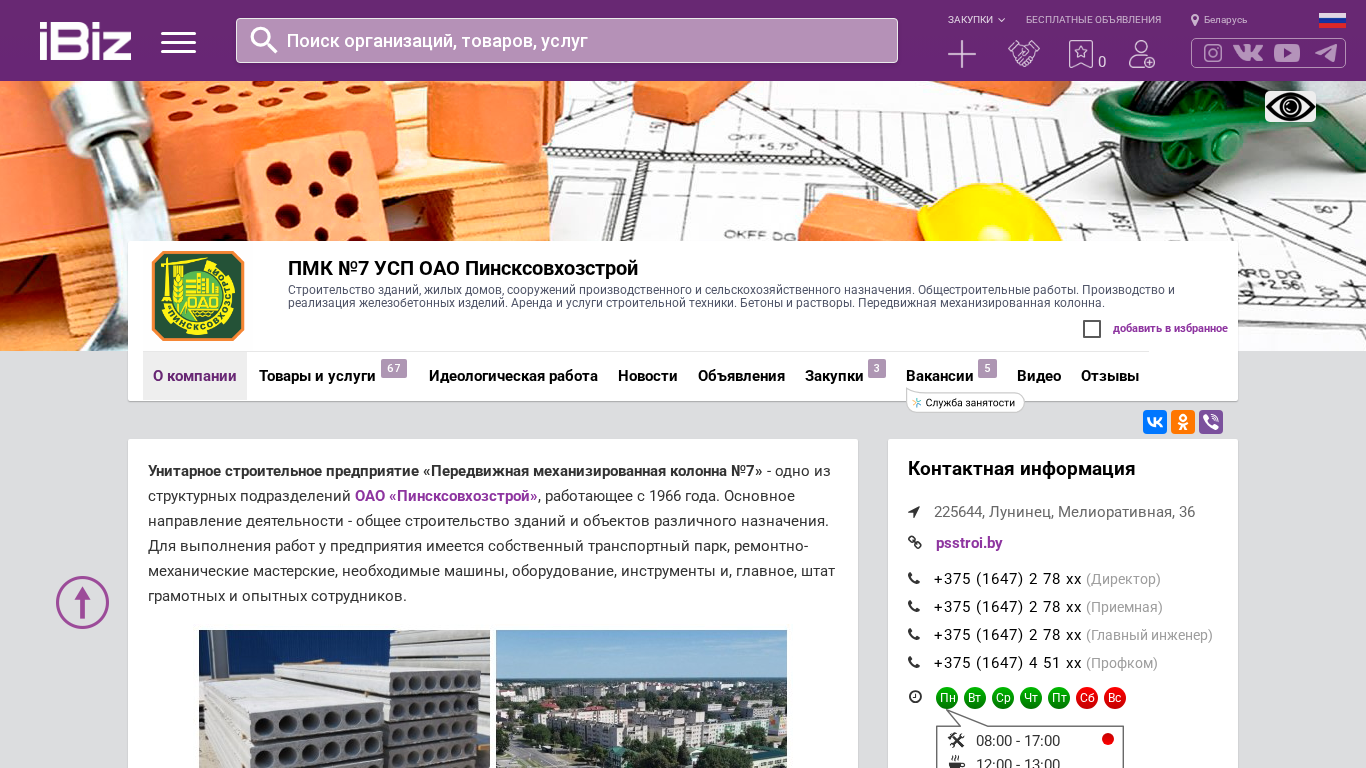Share page via VK button
Viewport: 1366px width, 768px height.
point(1155,422)
